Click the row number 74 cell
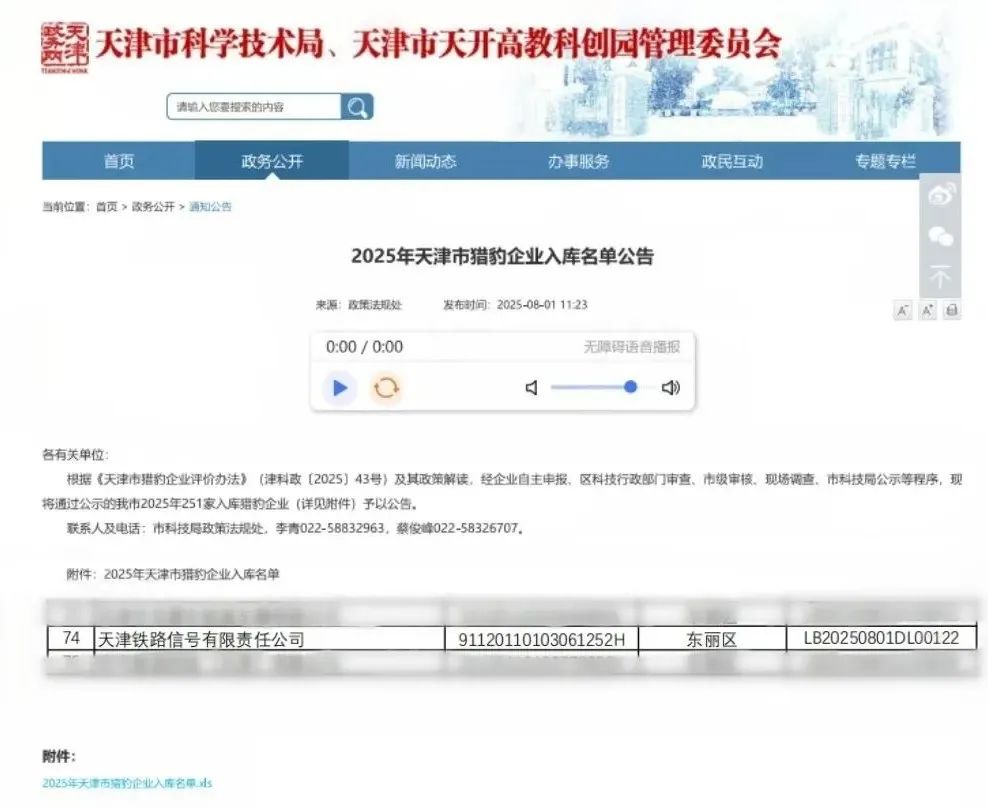Viewport: 988px width, 809px height. point(71,639)
